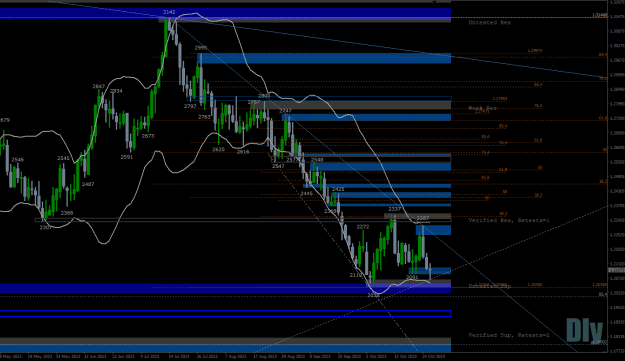Click the '24 Oct 2023' date label

tap(434, 357)
